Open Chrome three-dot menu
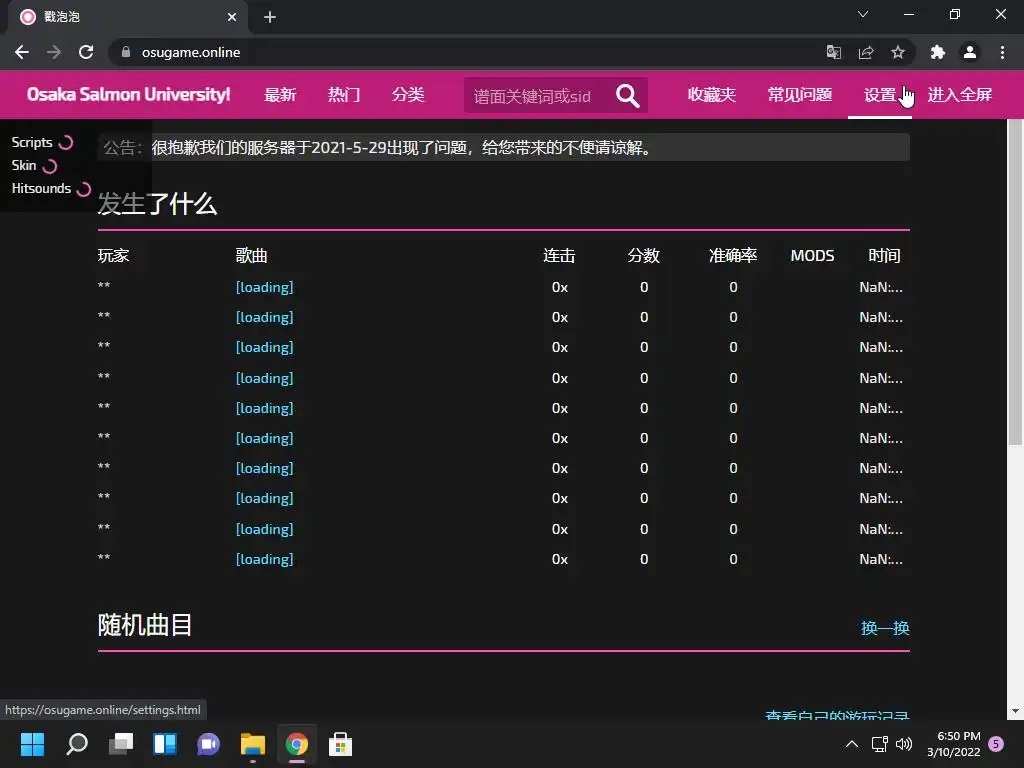Image resolution: width=1024 pixels, height=768 pixels. pos(1002,52)
